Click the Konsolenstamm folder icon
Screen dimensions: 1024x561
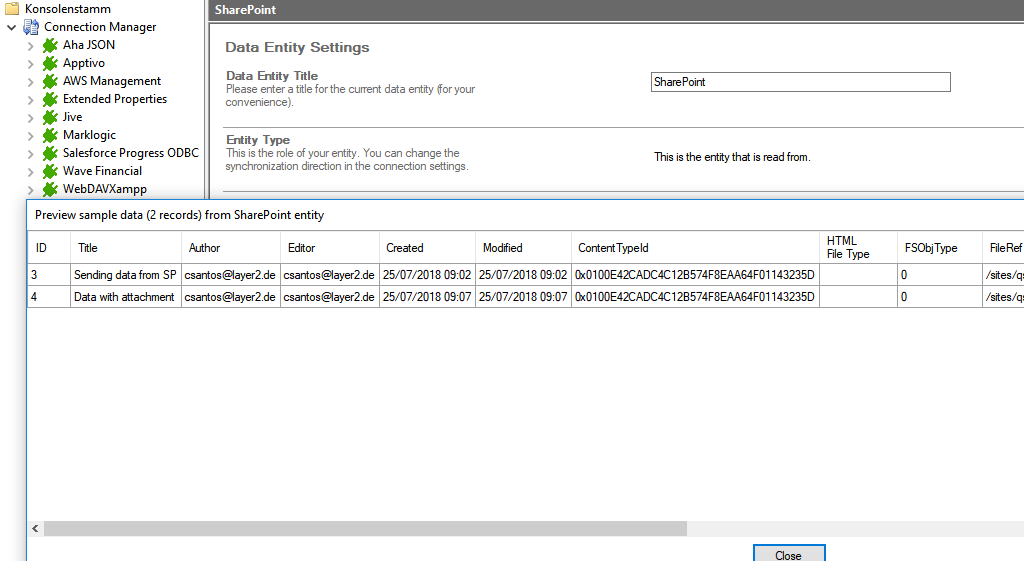[x=12, y=9]
